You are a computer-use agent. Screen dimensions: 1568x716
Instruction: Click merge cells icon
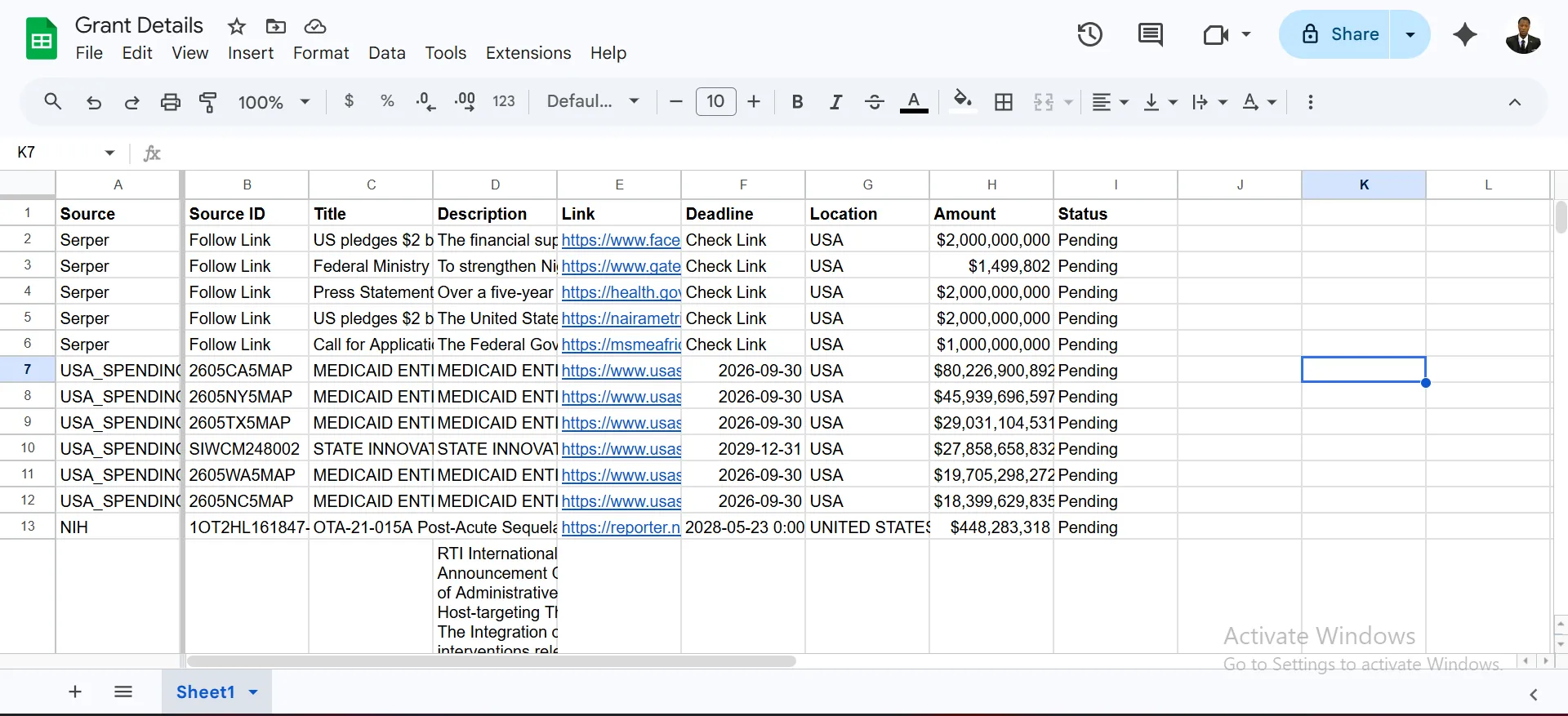pos(1044,102)
